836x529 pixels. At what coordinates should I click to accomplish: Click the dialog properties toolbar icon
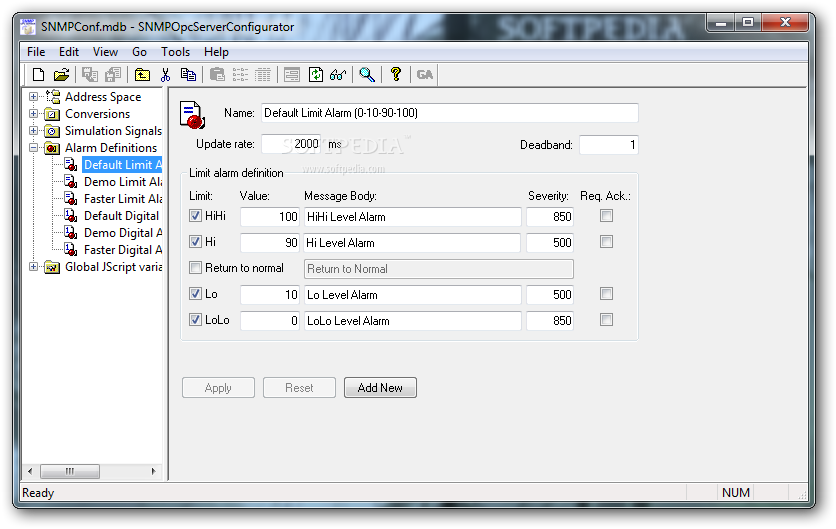[292, 75]
